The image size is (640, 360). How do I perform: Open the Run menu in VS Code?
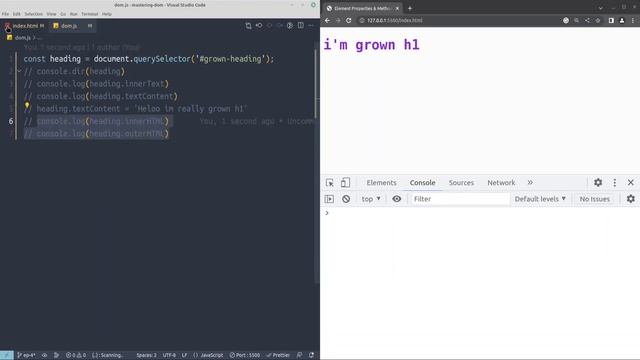(73, 14)
